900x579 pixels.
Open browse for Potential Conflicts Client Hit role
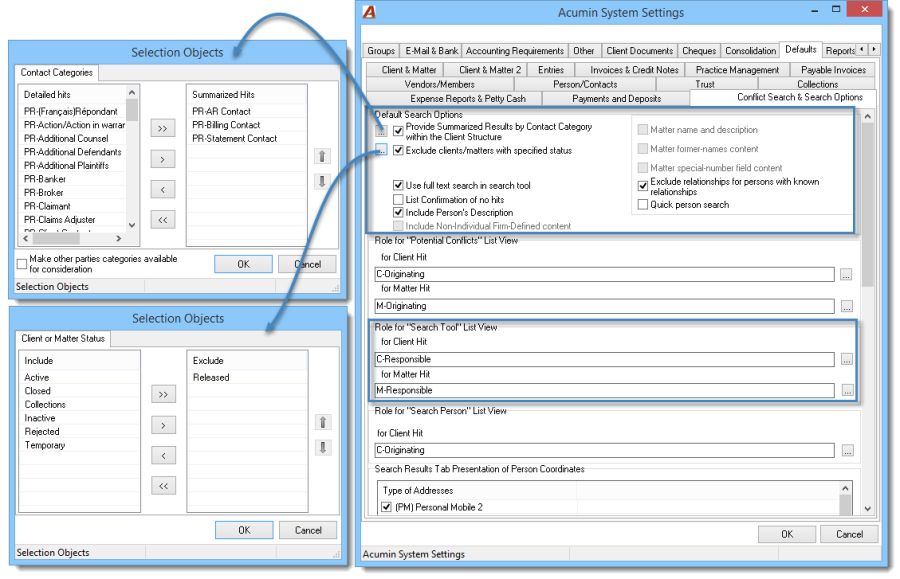[846, 275]
